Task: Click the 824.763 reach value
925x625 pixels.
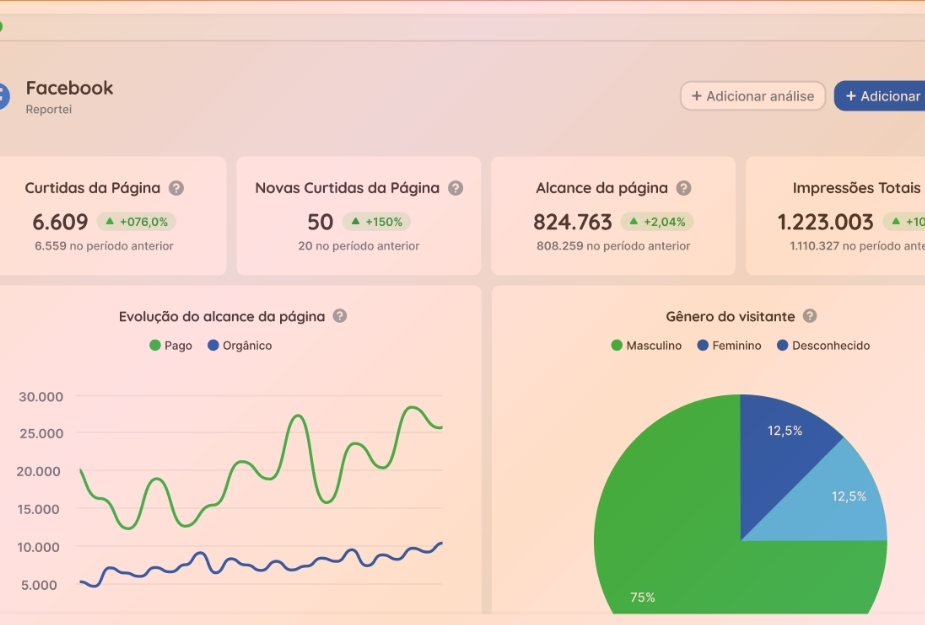Action: [572, 222]
